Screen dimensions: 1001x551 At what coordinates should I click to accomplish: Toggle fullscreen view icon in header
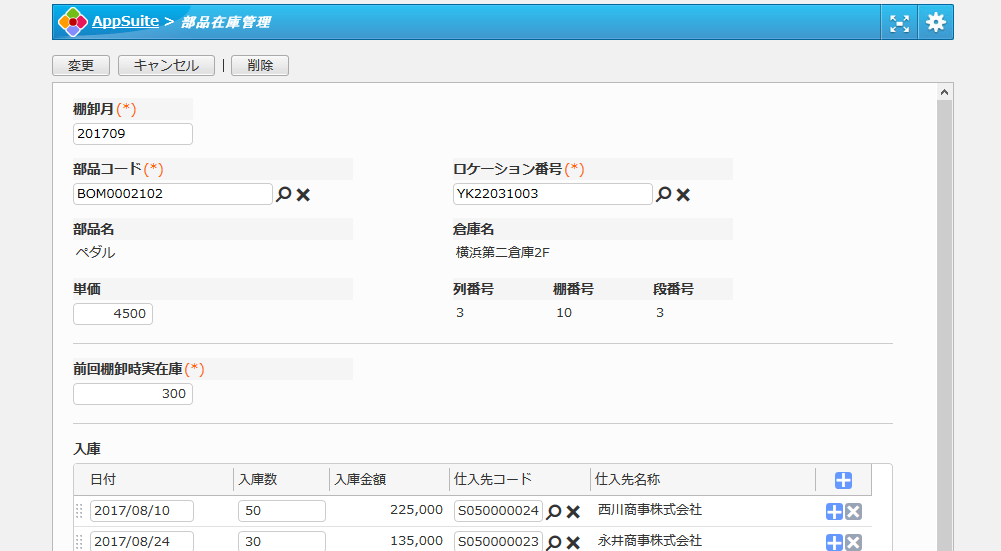point(899,22)
